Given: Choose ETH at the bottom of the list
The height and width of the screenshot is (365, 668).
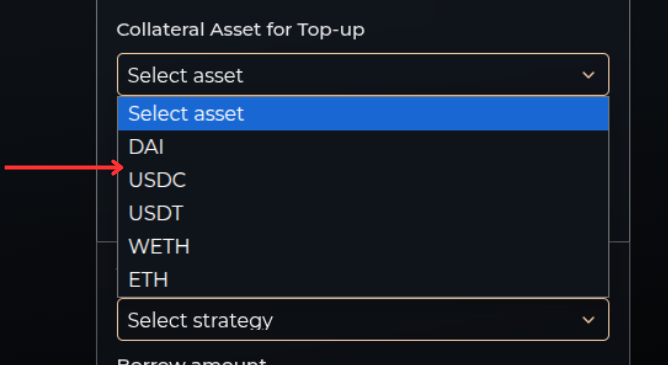Looking at the screenshot, I should tap(363, 280).
